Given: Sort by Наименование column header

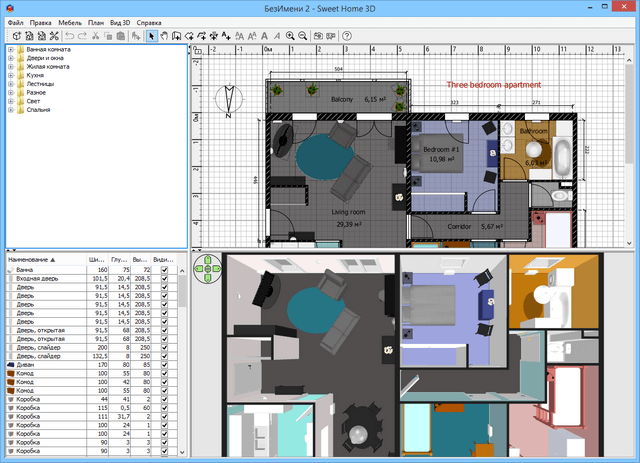Looking at the screenshot, I should 34,259.
